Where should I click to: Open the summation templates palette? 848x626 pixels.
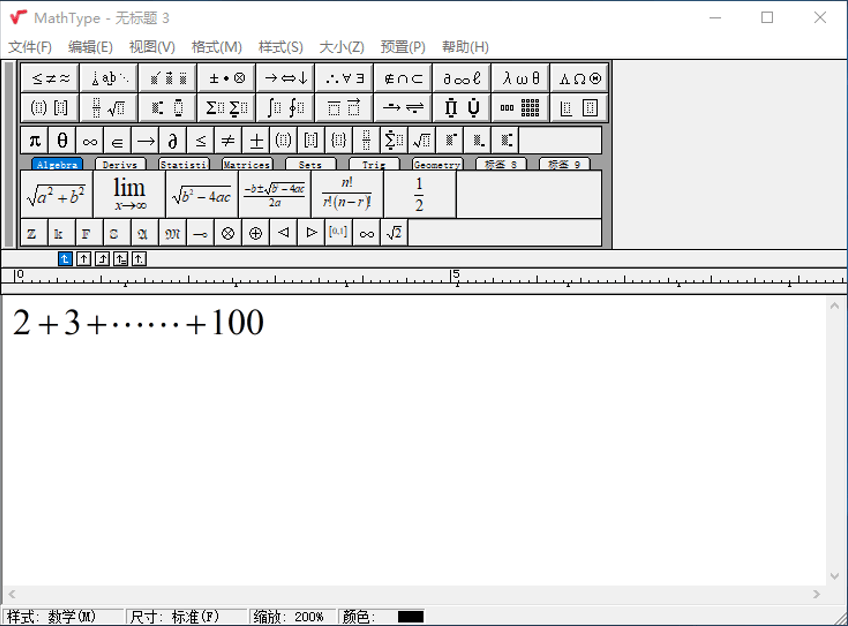[x=227, y=108]
